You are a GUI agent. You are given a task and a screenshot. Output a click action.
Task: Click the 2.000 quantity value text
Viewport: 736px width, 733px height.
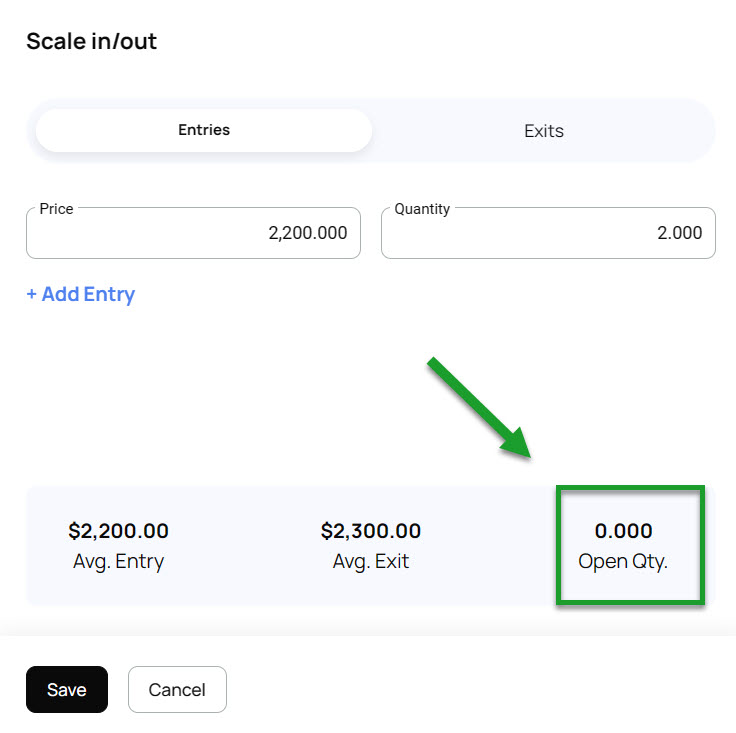[679, 233]
